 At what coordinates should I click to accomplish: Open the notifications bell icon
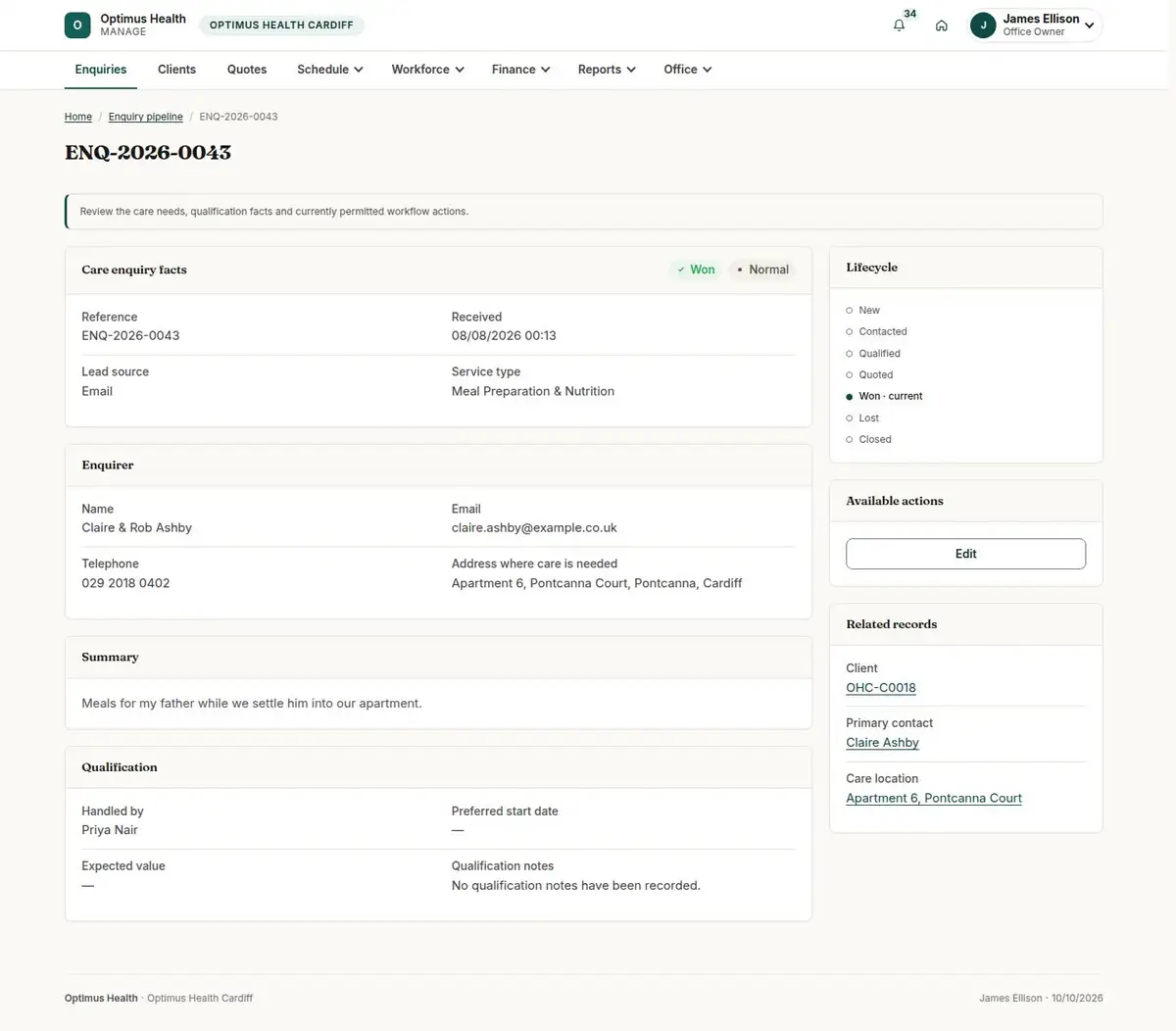899,25
